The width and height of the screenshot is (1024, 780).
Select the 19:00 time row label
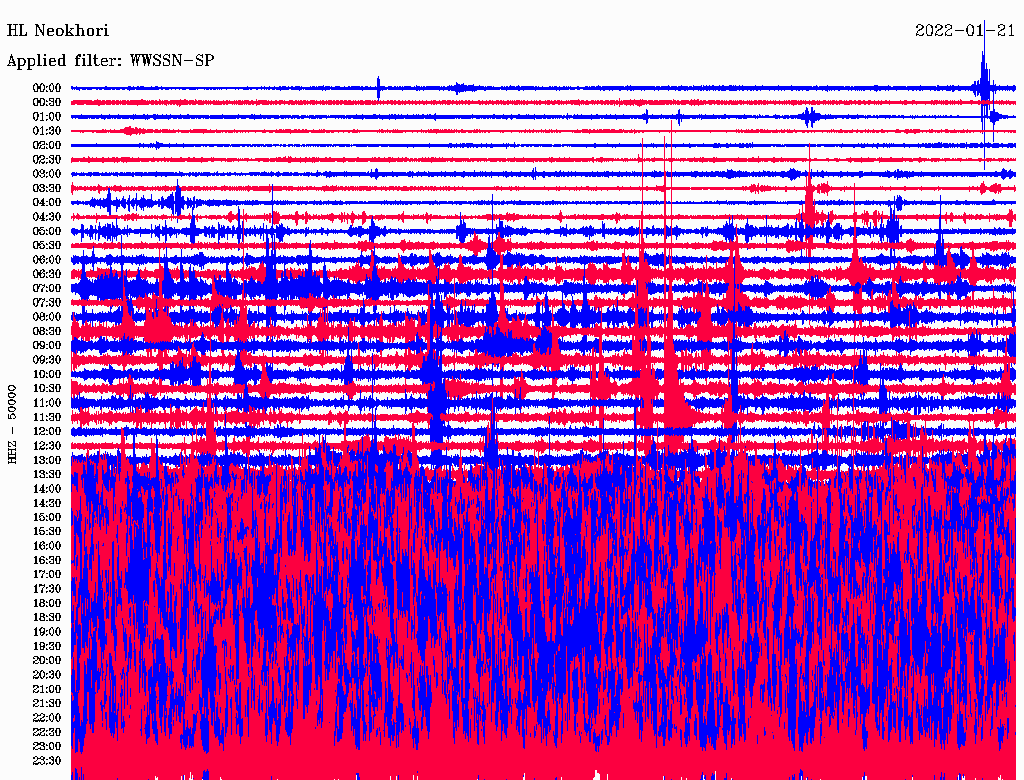coord(46,632)
